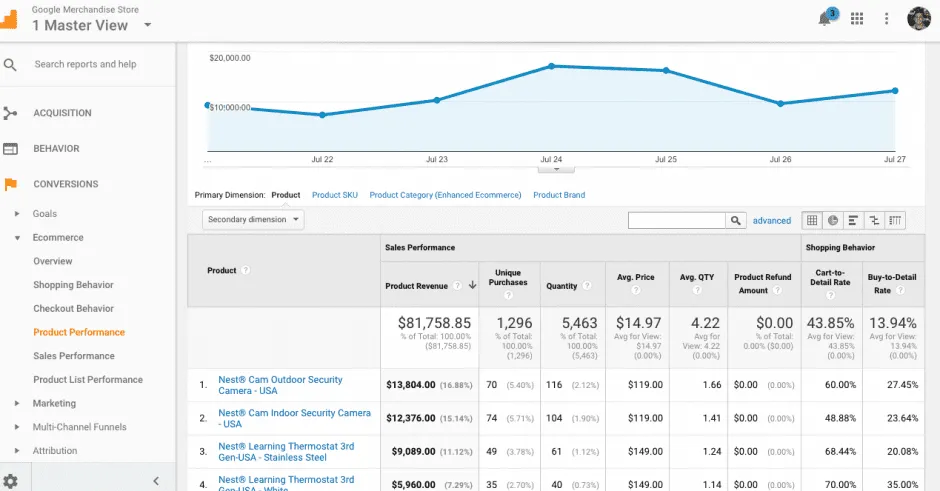Click the Jul 24 chart data point
The height and width of the screenshot is (491, 940).
(x=552, y=66)
